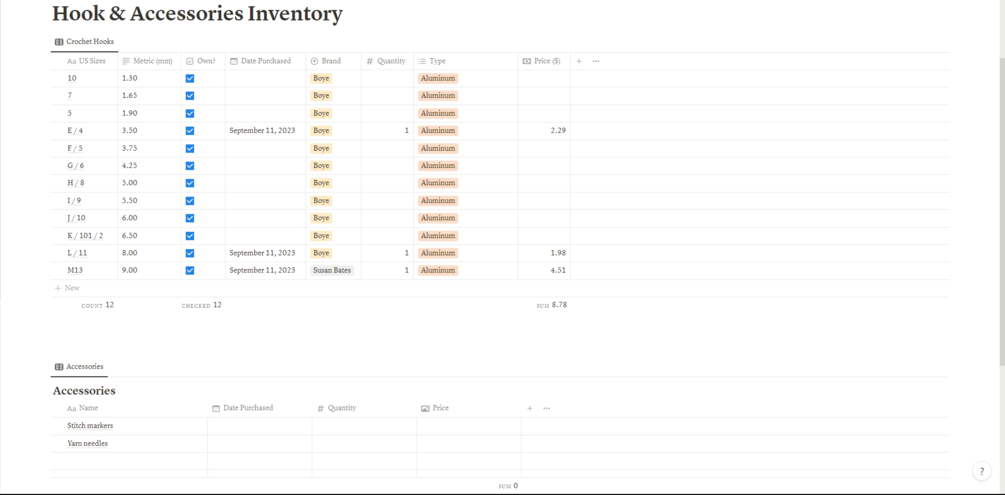Toggle Own checkbox for M13 row

[x=190, y=271]
